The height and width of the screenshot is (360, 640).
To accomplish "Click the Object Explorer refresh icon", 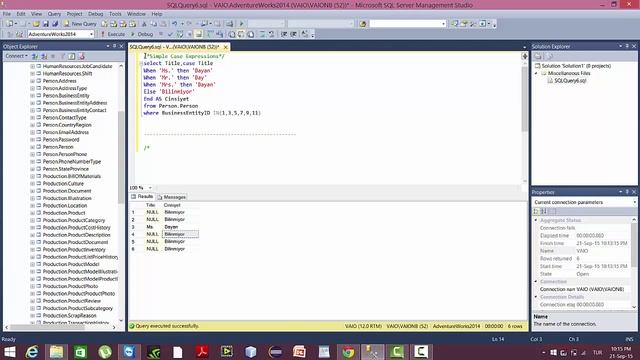I will point(72,56).
